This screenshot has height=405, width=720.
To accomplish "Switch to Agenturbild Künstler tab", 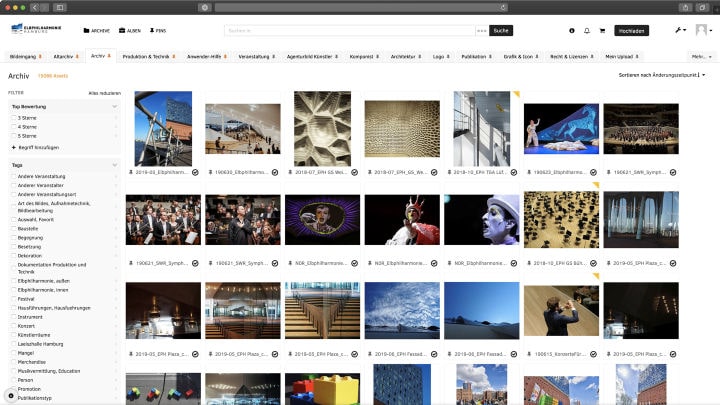I will (x=309, y=56).
